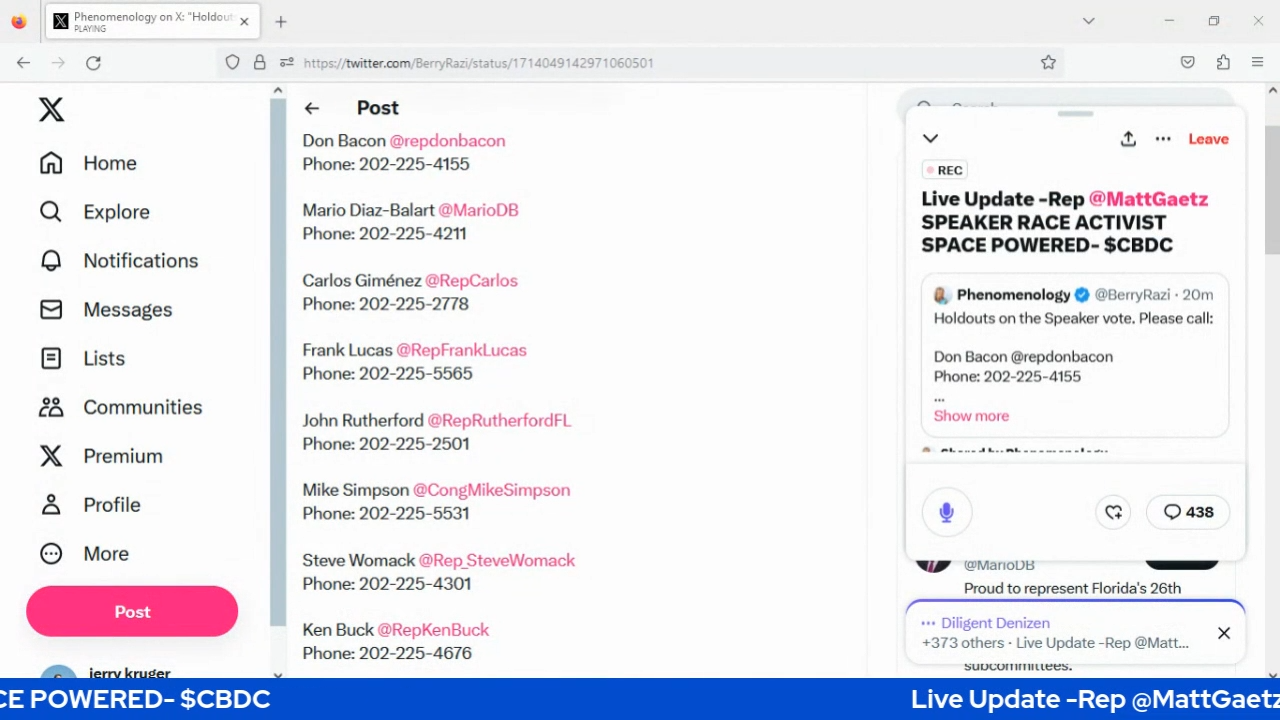Image resolution: width=1280 pixels, height=720 pixels.
Task: Open Notifications from sidebar
Action: click(140, 261)
